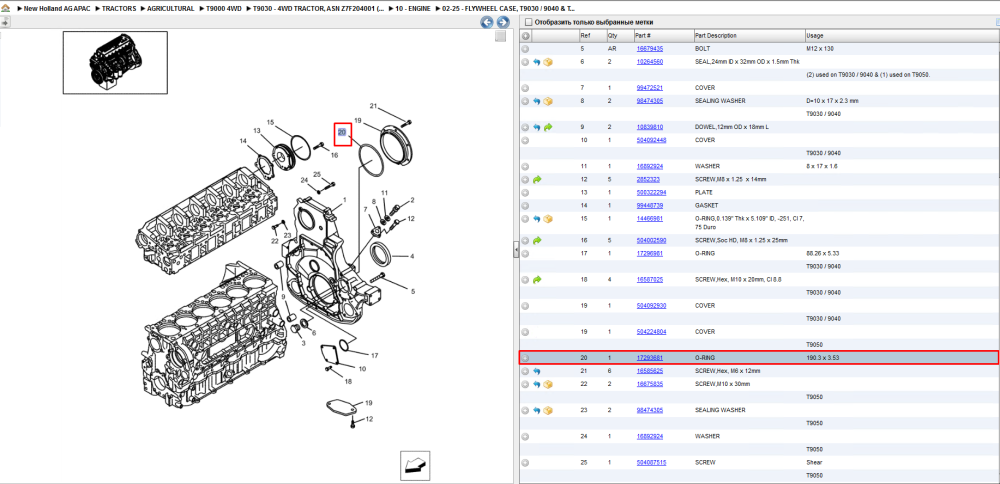This screenshot has width=1000, height=484.
Task: Open part number 504087515 link
Action: coord(651,462)
